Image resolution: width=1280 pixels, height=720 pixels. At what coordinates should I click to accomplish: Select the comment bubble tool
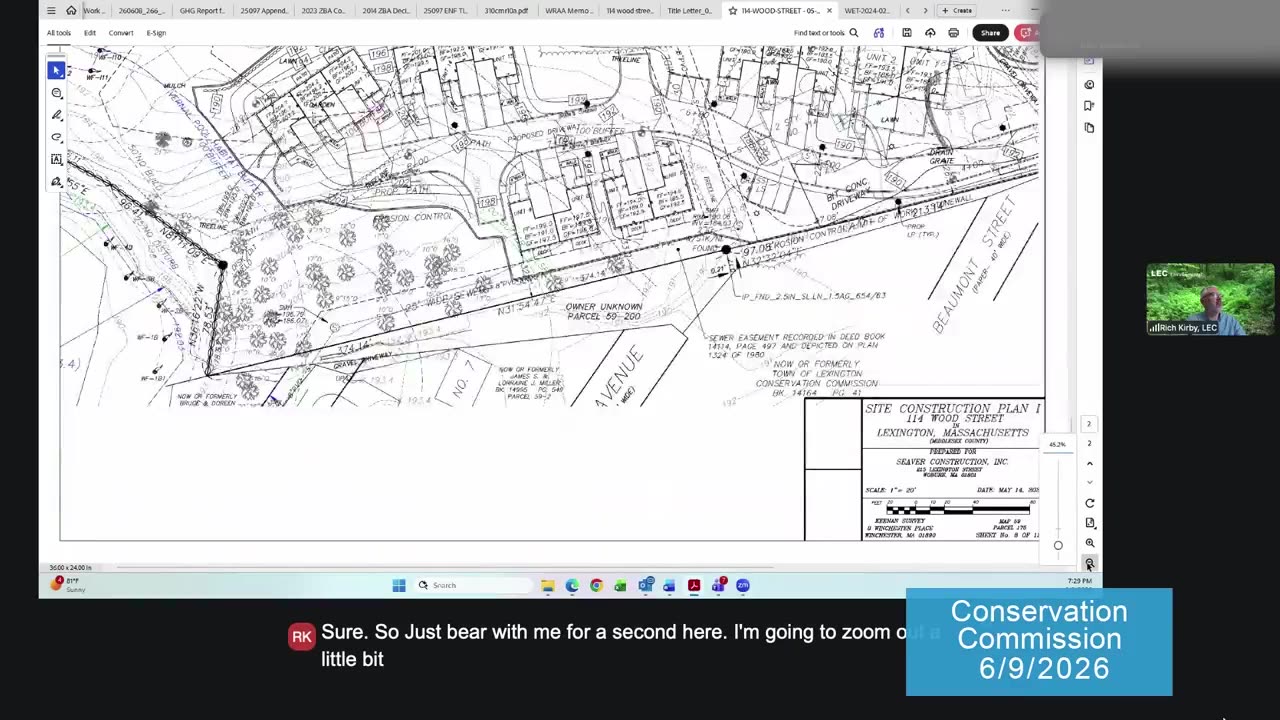pyautogui.click(x=56, y=93)
